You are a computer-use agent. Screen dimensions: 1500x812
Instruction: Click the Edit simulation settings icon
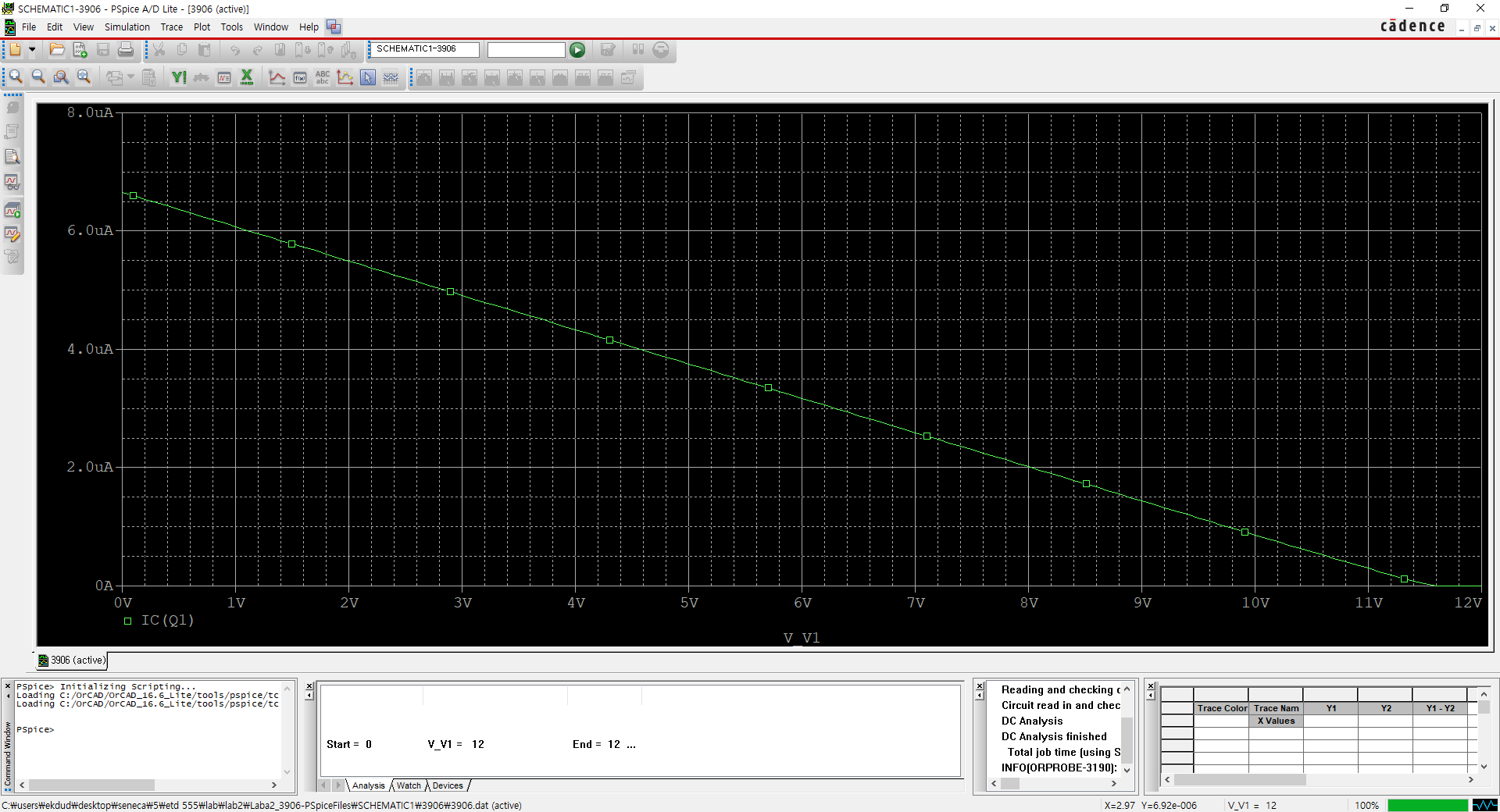608,50
